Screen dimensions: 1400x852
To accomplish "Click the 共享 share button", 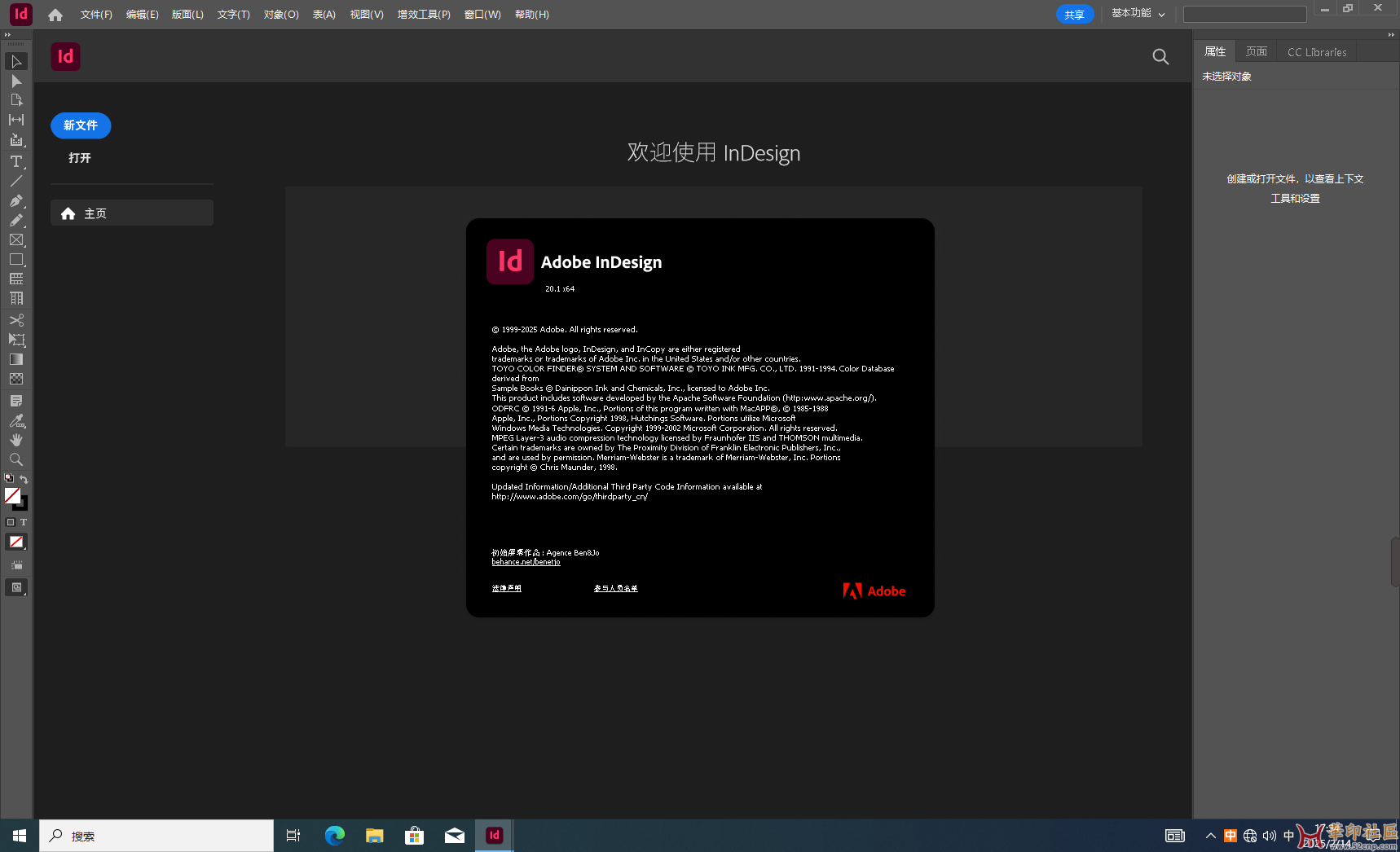I will pos(1075,15).
